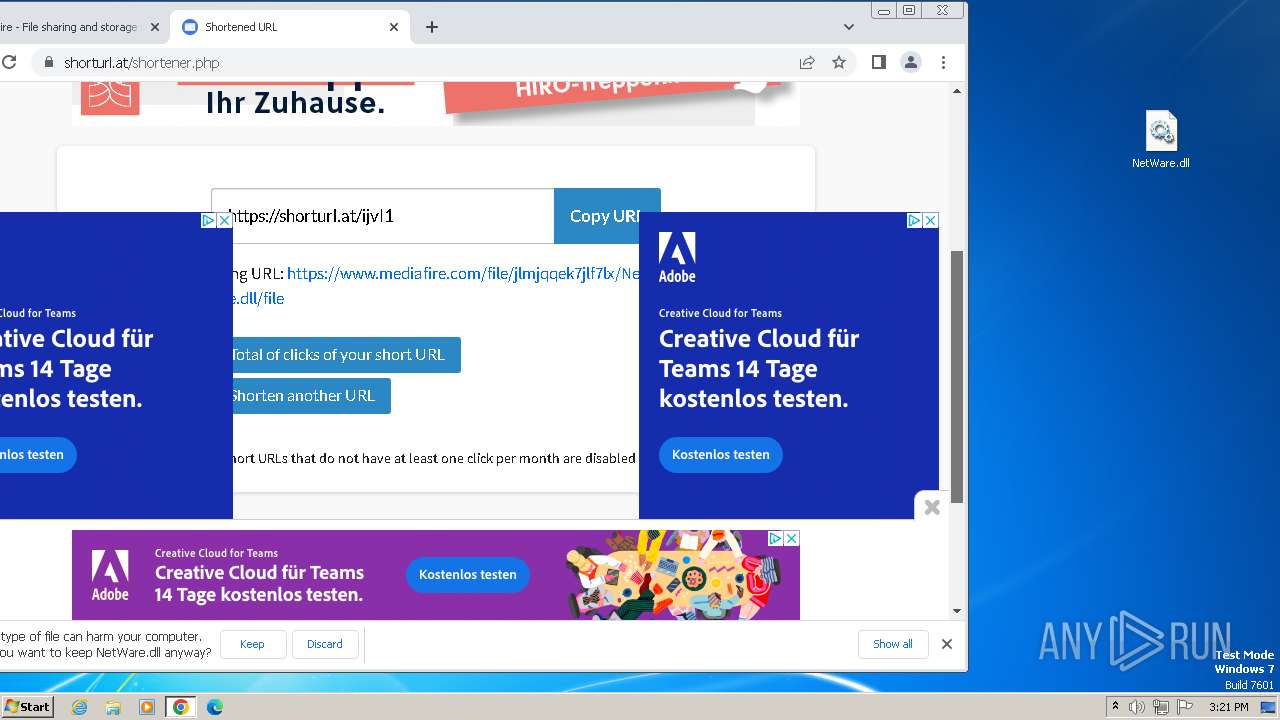Click the address bar URL shorturl.at/shortener.php
This screenshot has width=1280, height=720.
[x=141, y=62]
